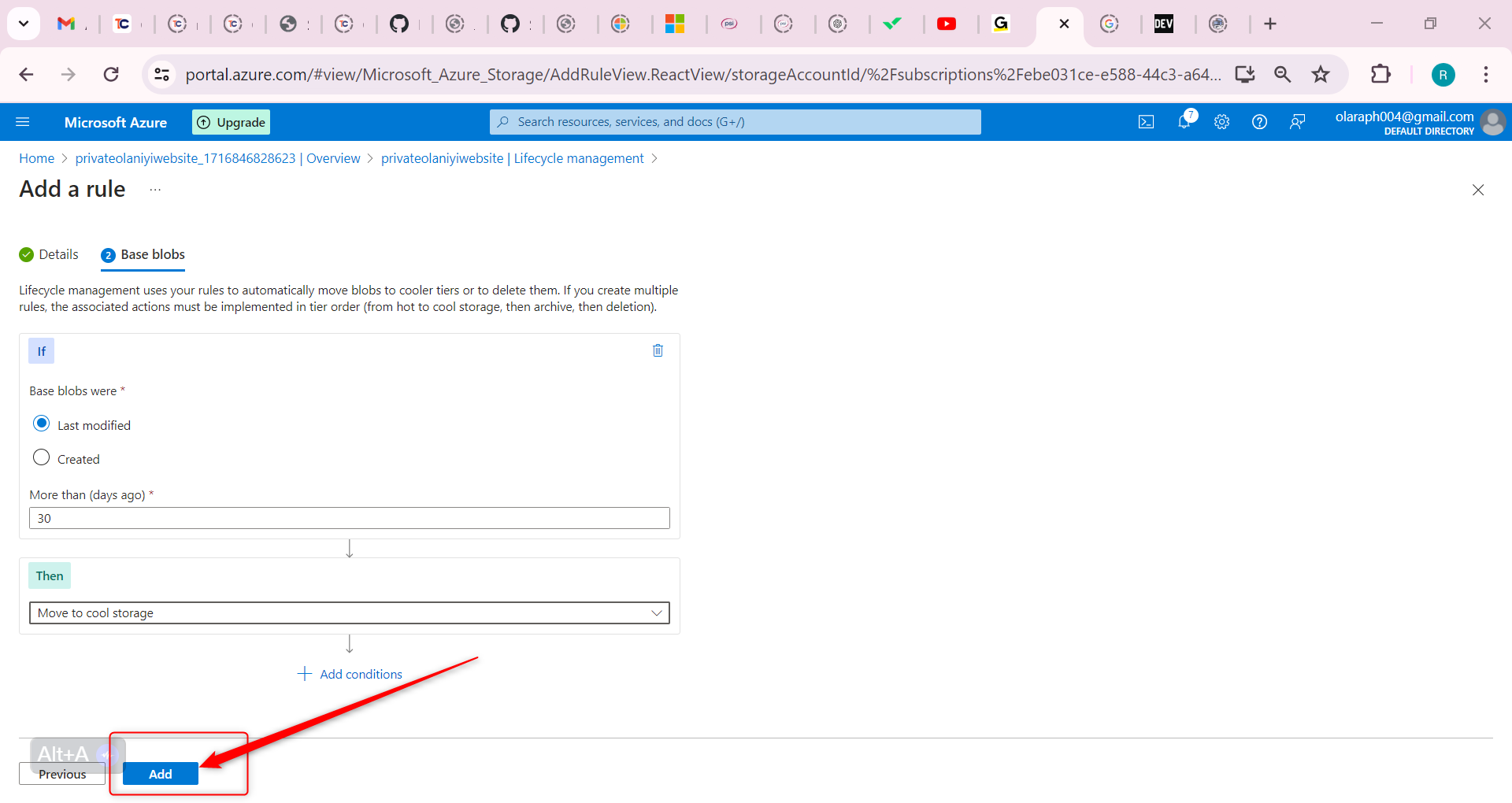The height and width of the screenshot is (803, 1512).
Task: Bookmark this page with the star
Action: 1321,75
